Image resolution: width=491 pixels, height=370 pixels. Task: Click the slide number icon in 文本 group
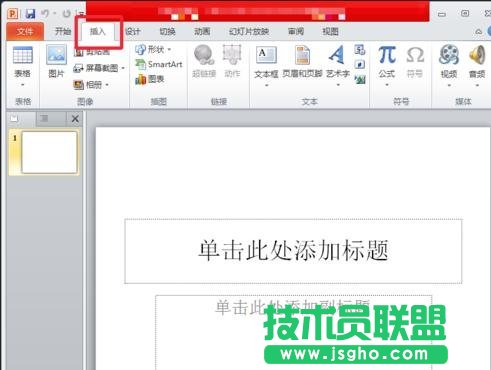360,64
